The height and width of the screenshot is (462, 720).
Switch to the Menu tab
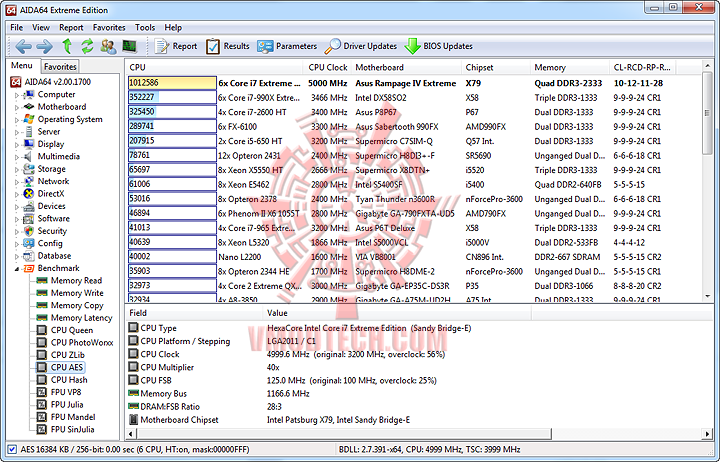(x=22, y=66)
